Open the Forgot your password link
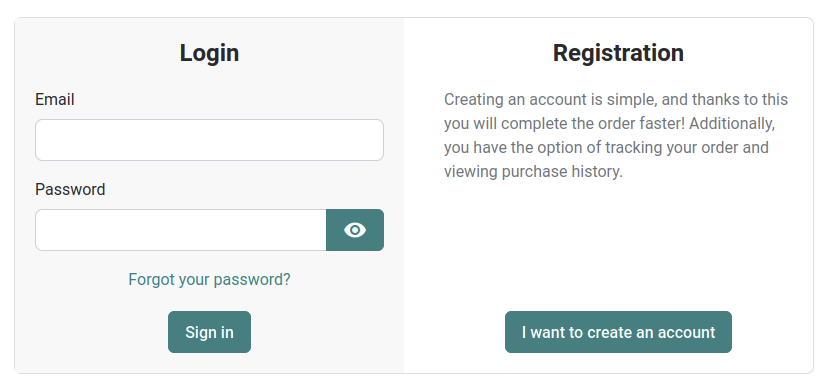Screen dimensions: 819x384 209,280
